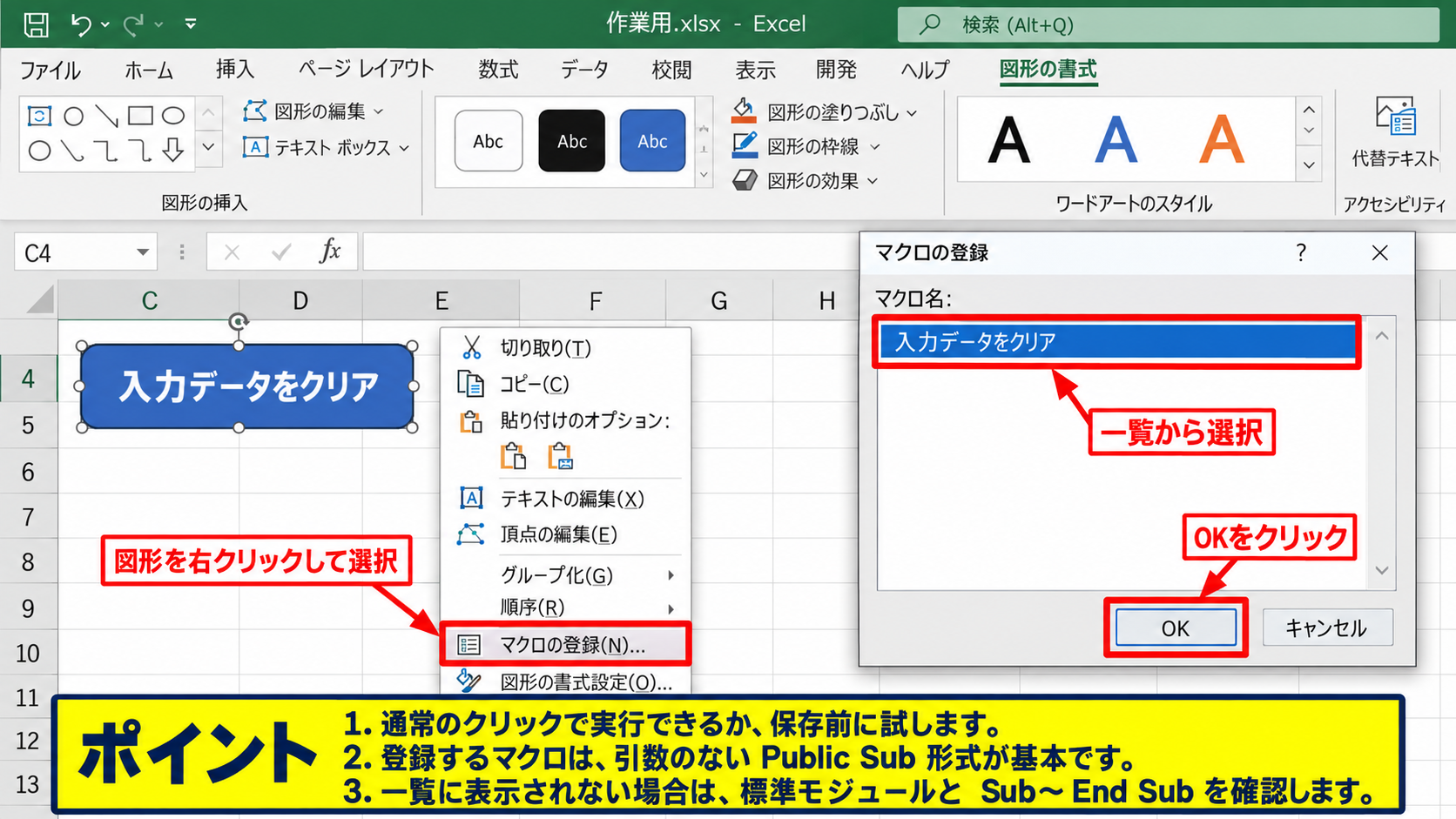Switch to the 開発 ribbon tab
1456x819 pixels.
click(x=836, y=70)
